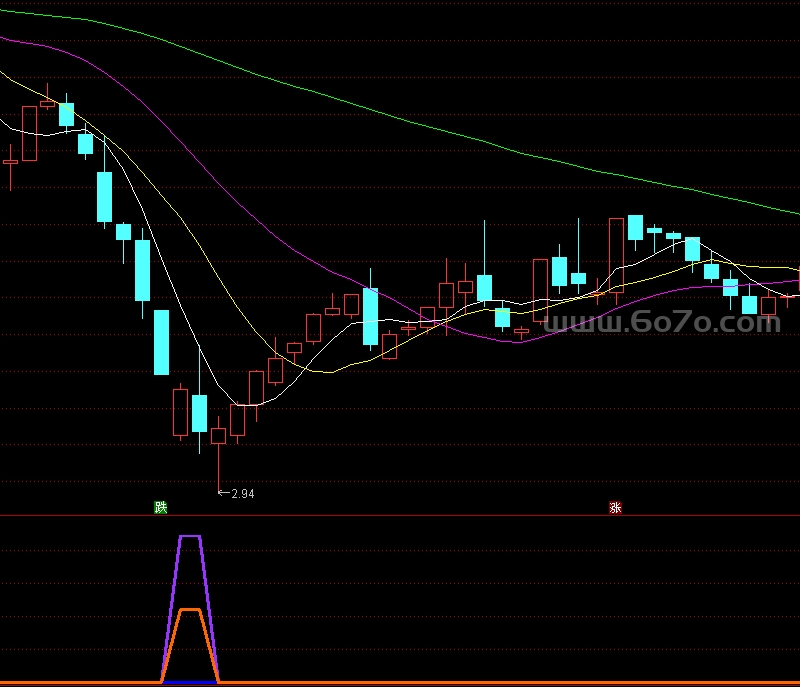This screenshot has height=687, width=800.
Task: Click the purple indicator peak top
Action: (190, 537)
